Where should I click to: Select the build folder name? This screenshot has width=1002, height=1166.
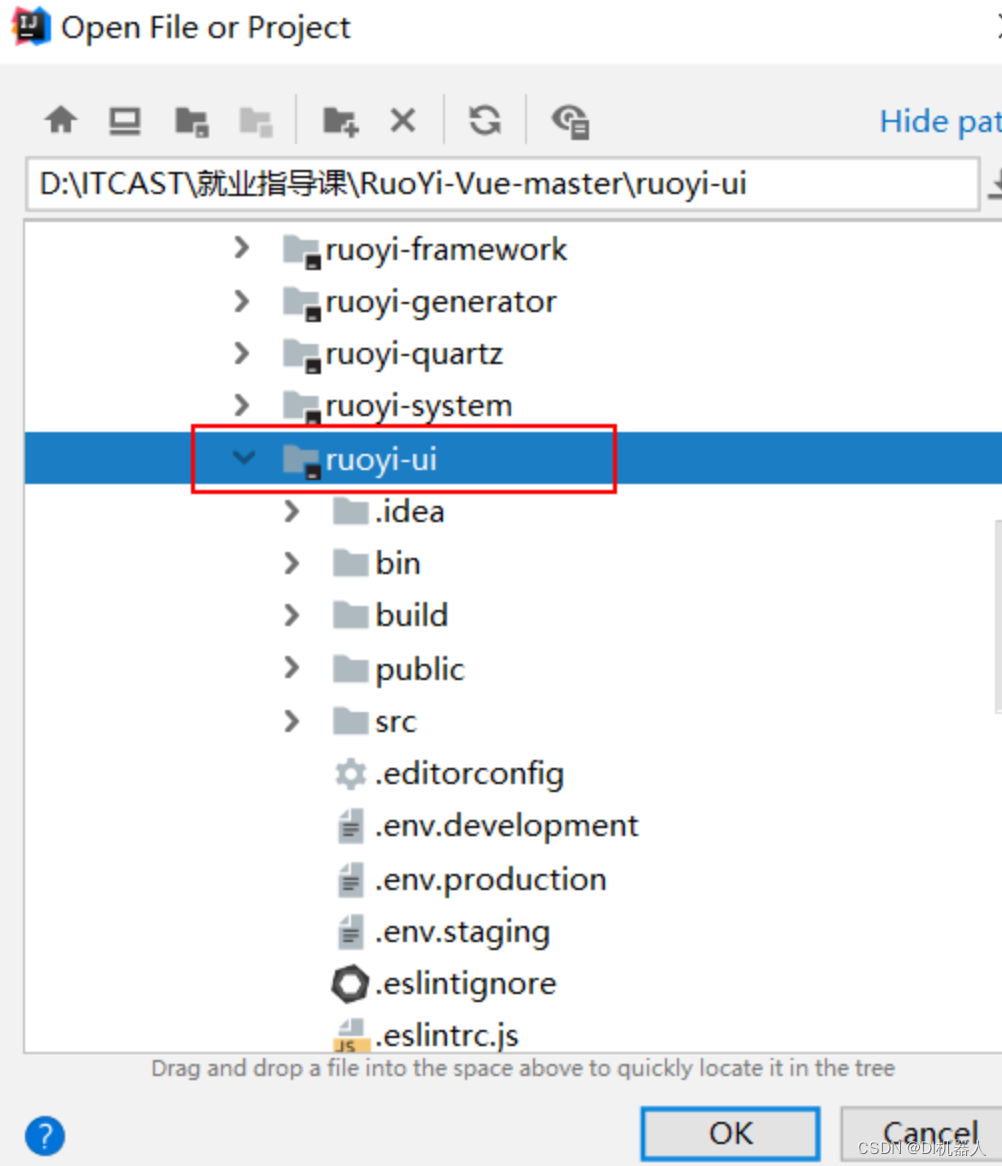point(411,616)
